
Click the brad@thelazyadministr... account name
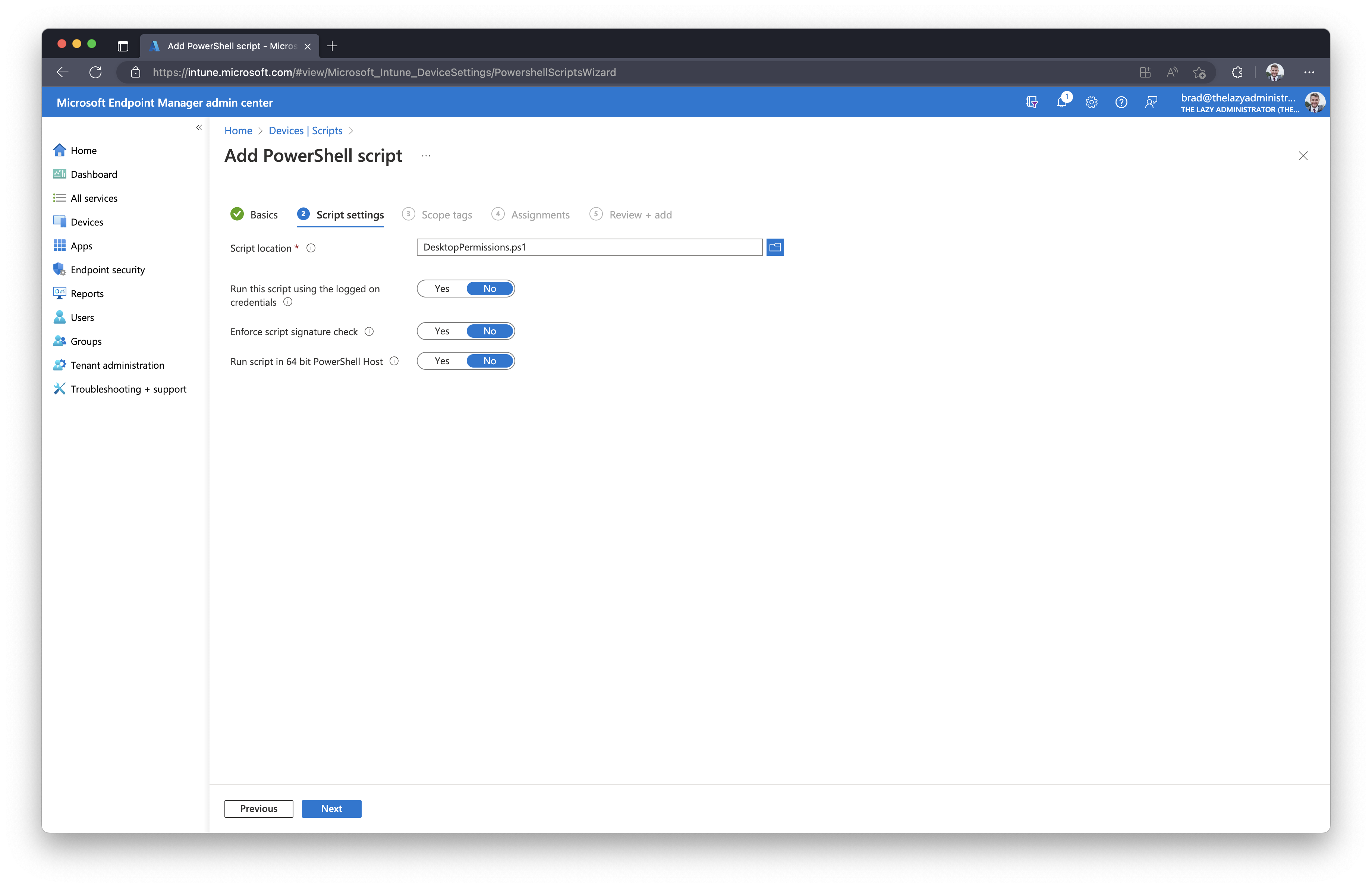point(1238,98)
